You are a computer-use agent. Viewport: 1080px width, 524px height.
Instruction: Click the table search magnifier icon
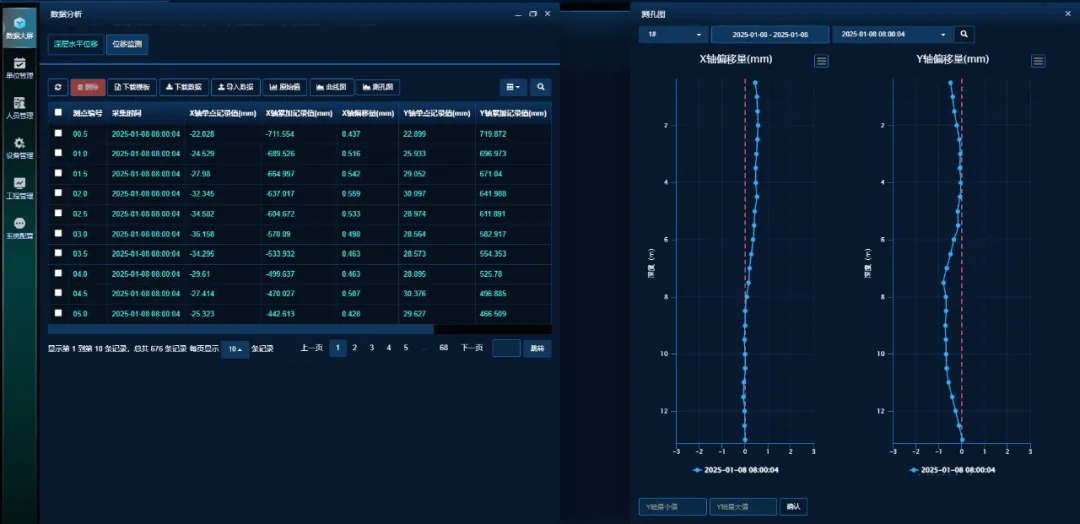540,87
